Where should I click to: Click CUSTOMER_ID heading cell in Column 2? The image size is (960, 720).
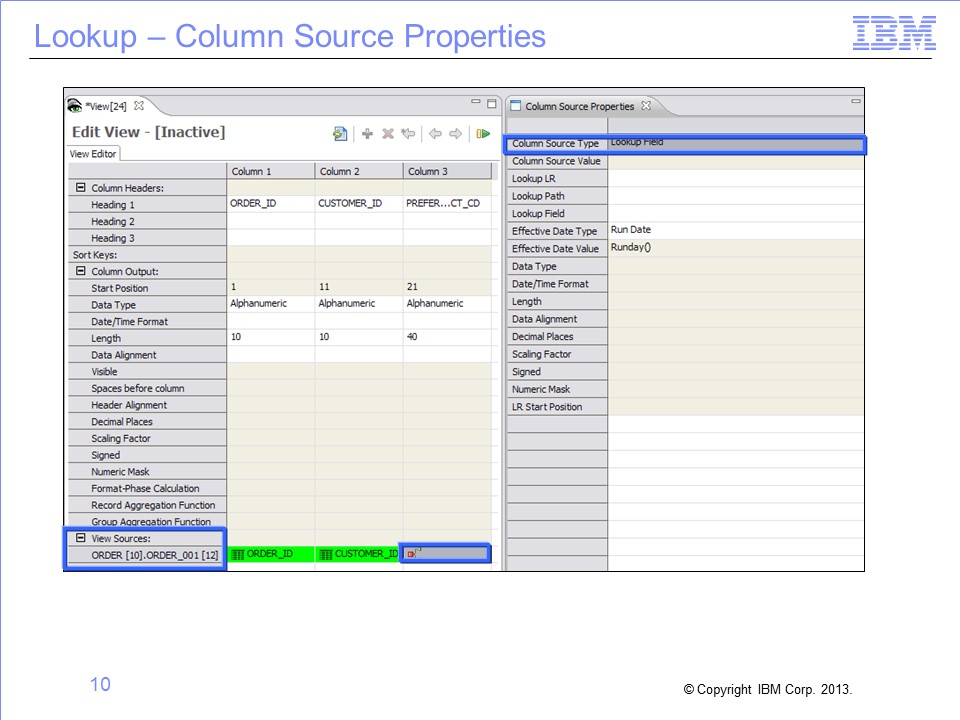pyautogui.click(x=359, y=203)
